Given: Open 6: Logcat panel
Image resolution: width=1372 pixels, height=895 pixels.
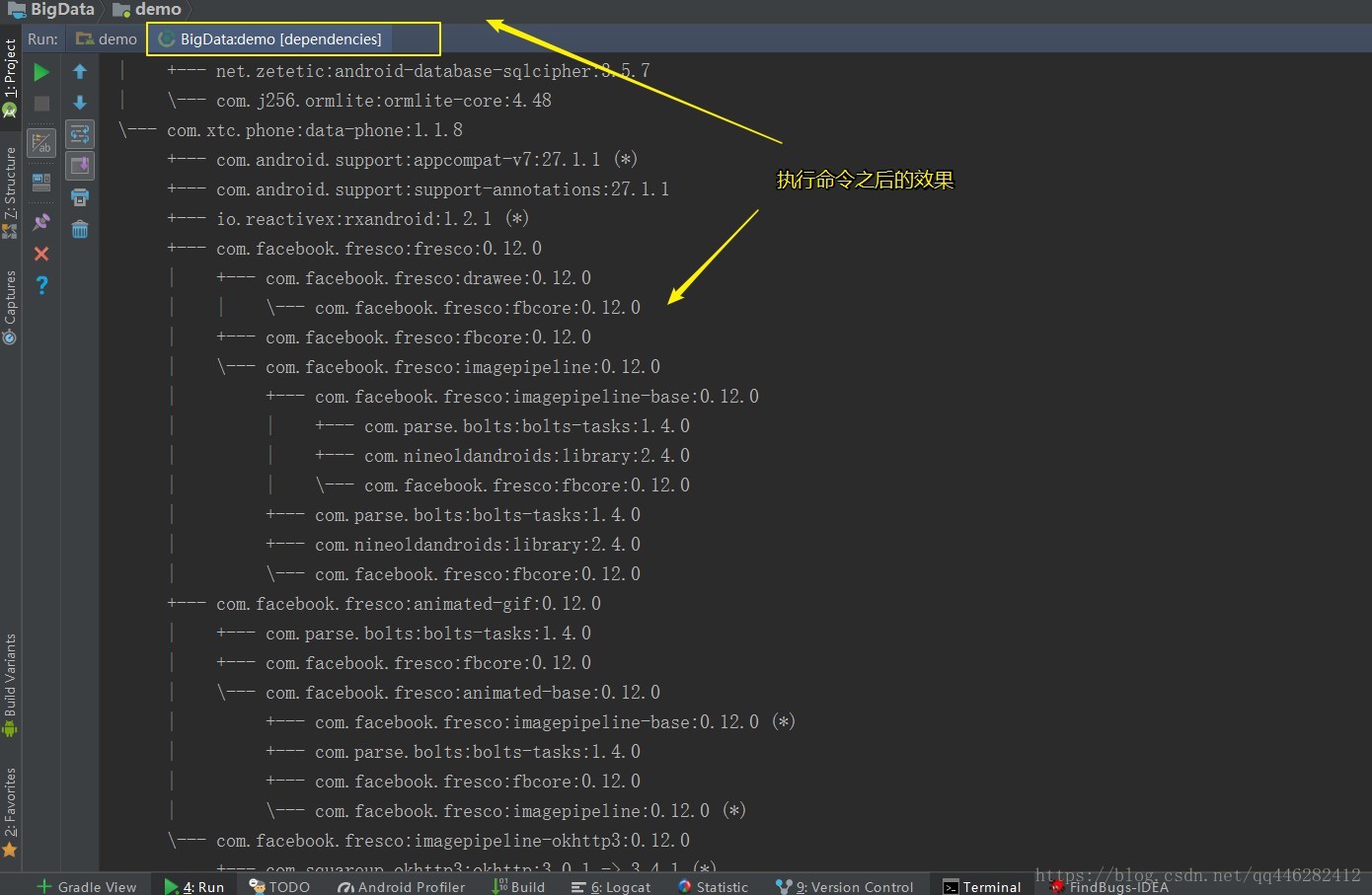Looking at the screenshot, I should point(611,886).
